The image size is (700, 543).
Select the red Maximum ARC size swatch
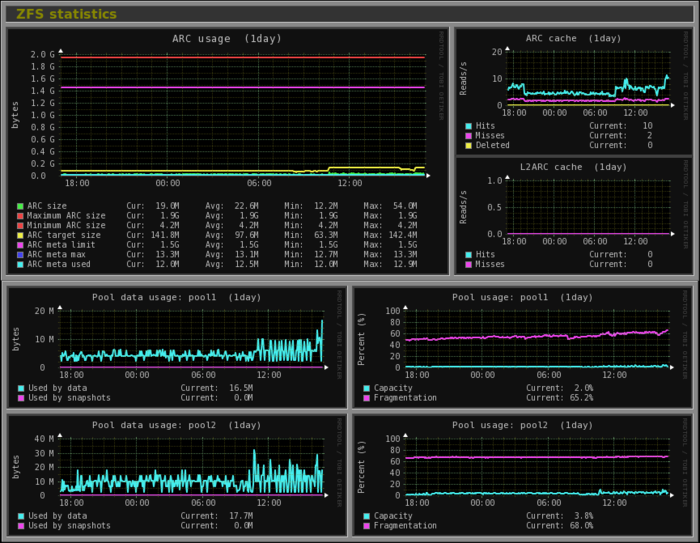pos(20,215)
